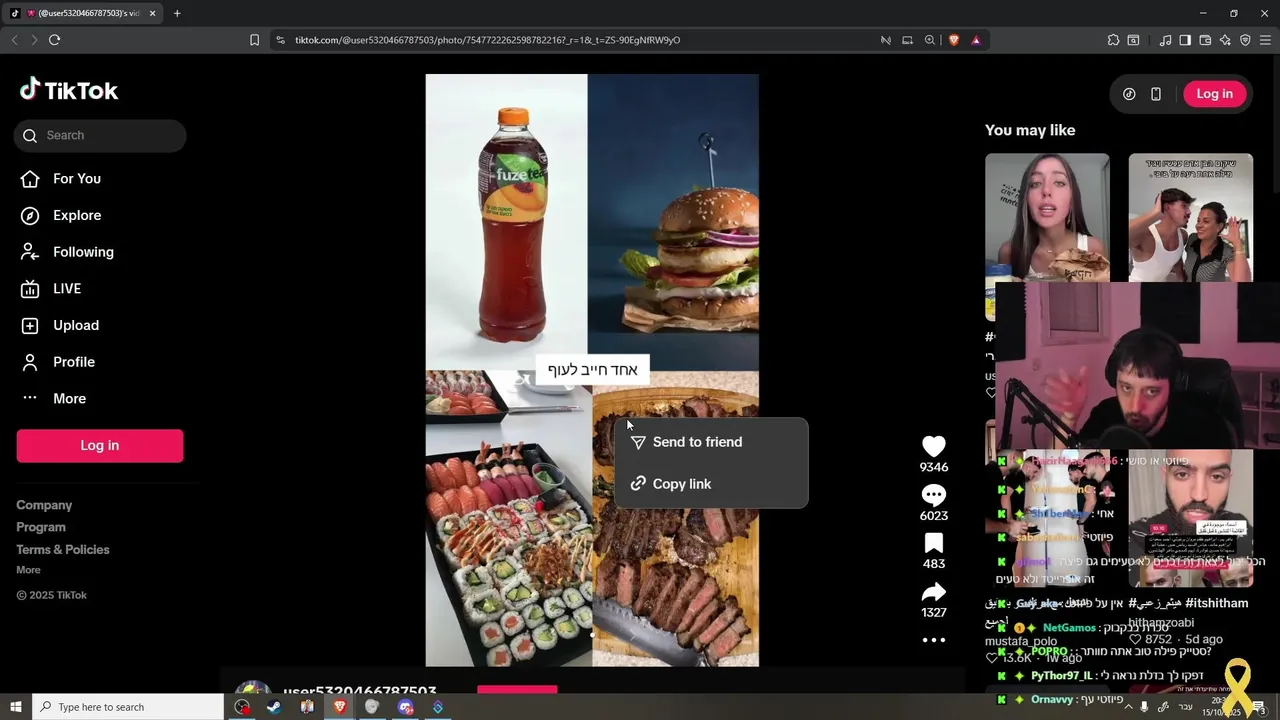Like the post via heart icon
Viewport: 1280px width, 720px height.
click(934, 446)
